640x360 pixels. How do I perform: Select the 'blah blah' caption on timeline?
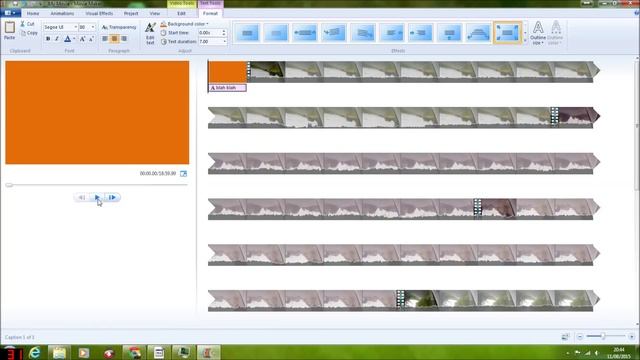click(227, 88)
